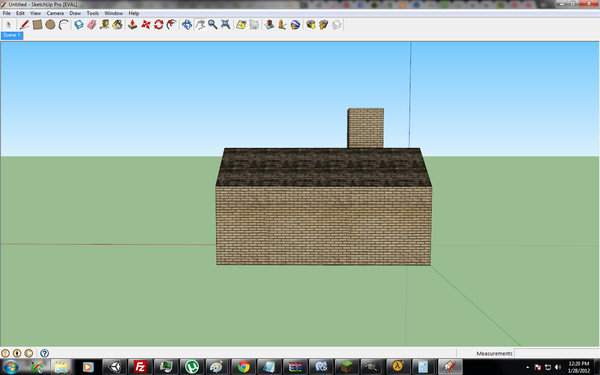Open FileZilla from the taskbar

point(140,367)
